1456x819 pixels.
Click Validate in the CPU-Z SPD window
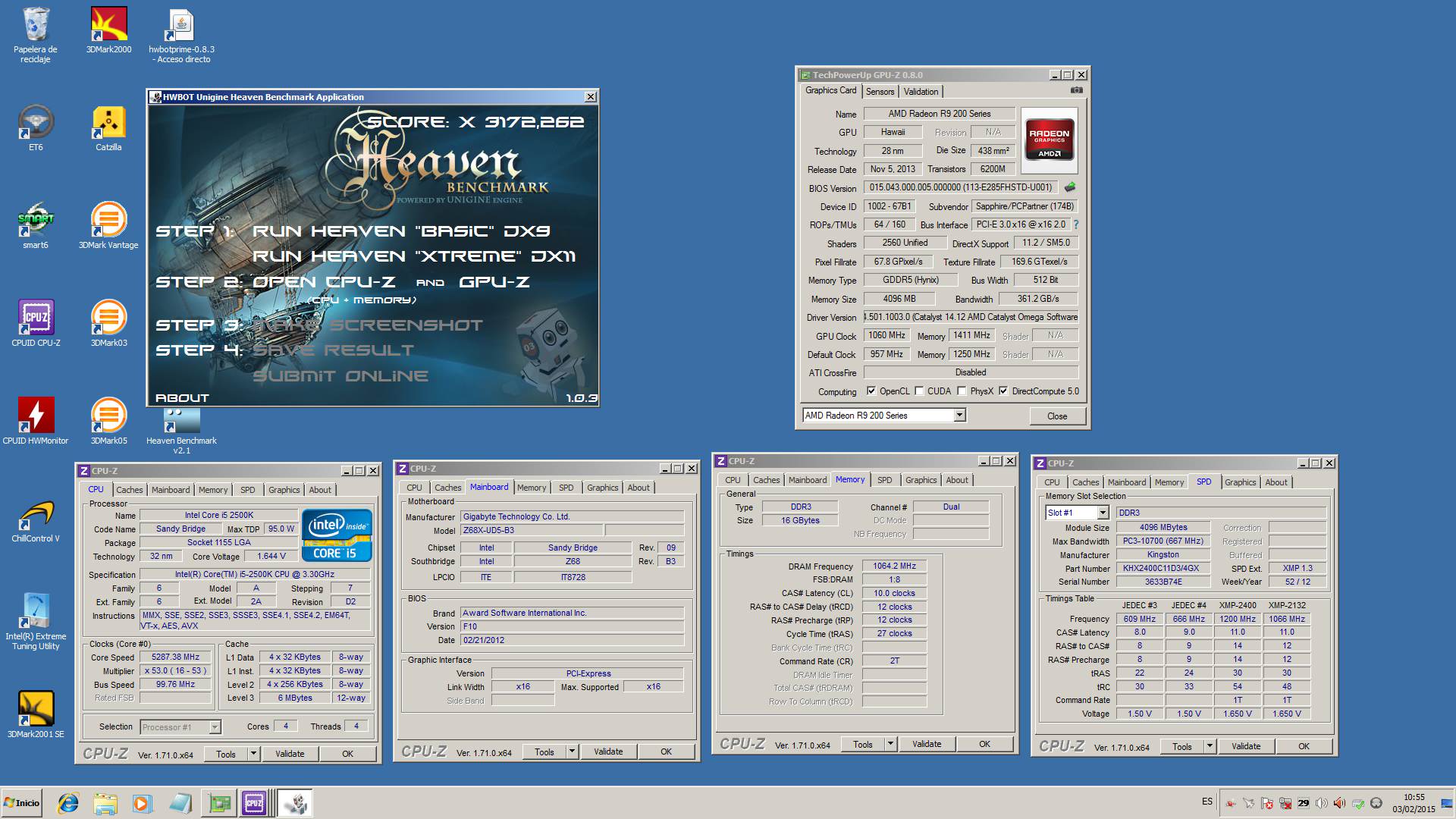(x=1246, y=747)
